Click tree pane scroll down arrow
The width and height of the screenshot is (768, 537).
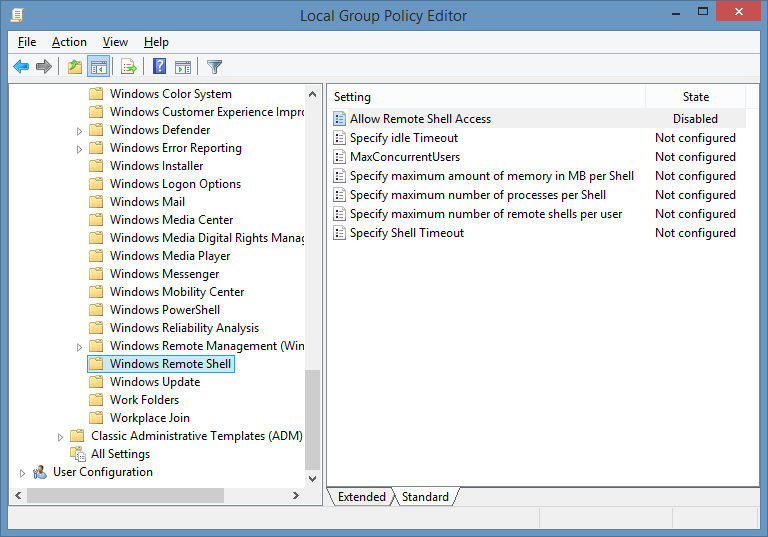pyautogui.click(x=312, y=479)
